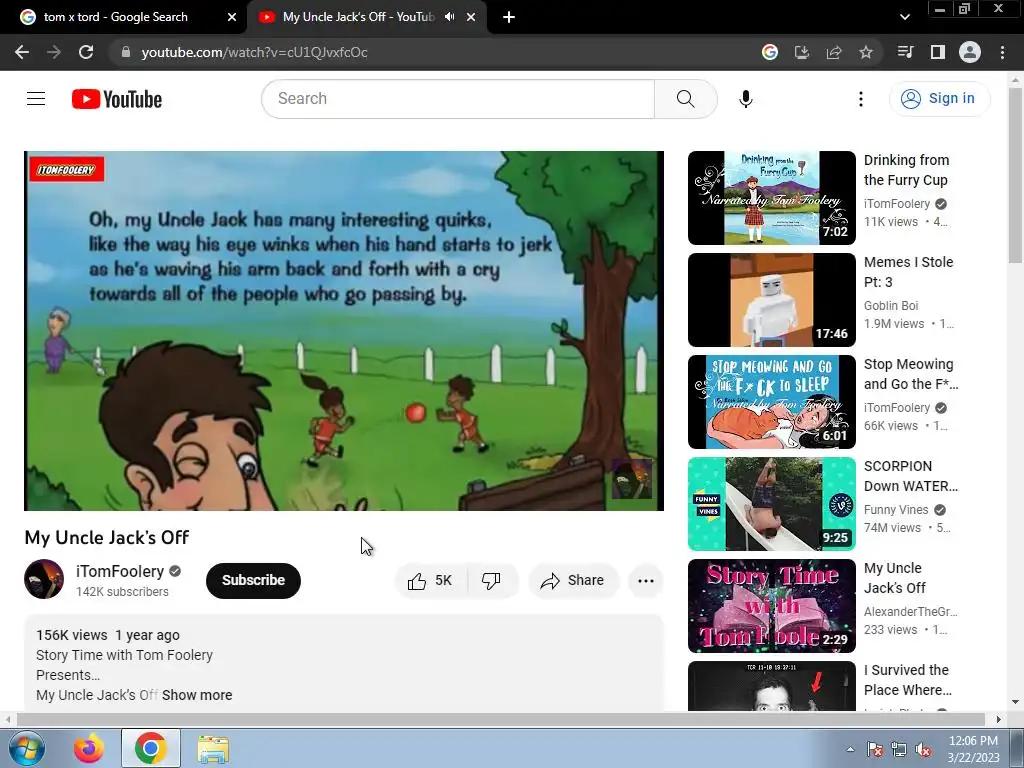The height and width of the screenshot is (768, 1024).
Task: Go back in browser history
Action: pos(22,52)
